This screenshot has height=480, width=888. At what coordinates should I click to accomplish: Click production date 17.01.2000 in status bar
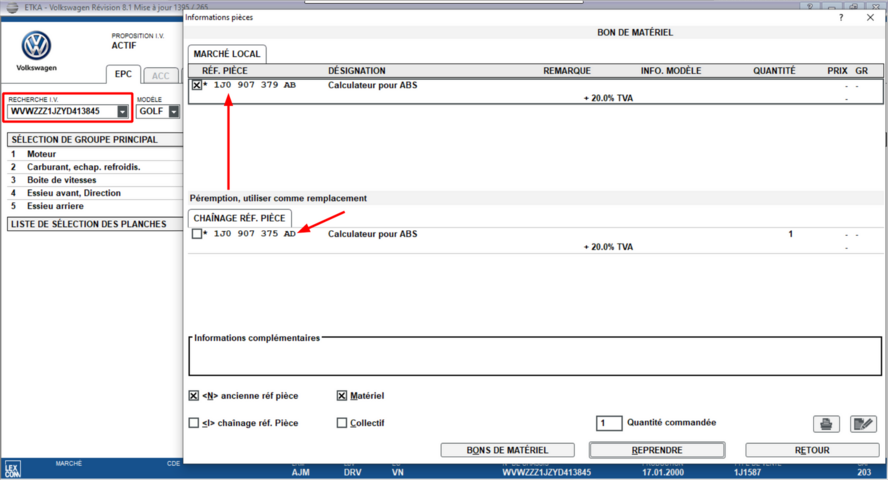tap(663, 472)
